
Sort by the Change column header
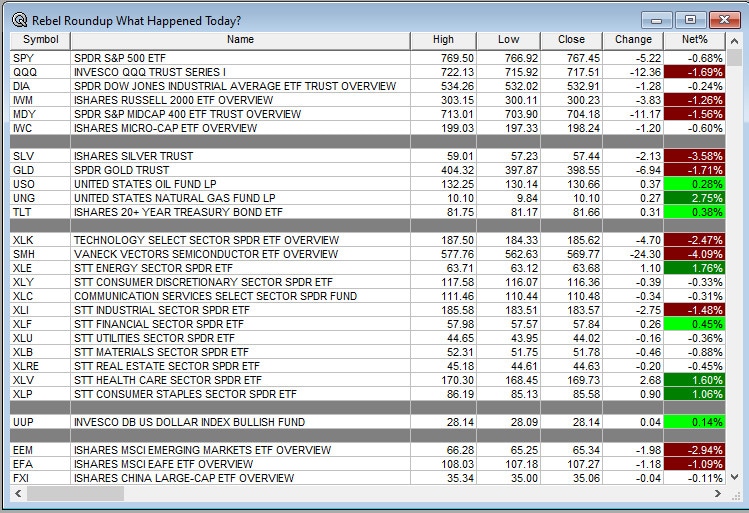(x=633, y=40)
